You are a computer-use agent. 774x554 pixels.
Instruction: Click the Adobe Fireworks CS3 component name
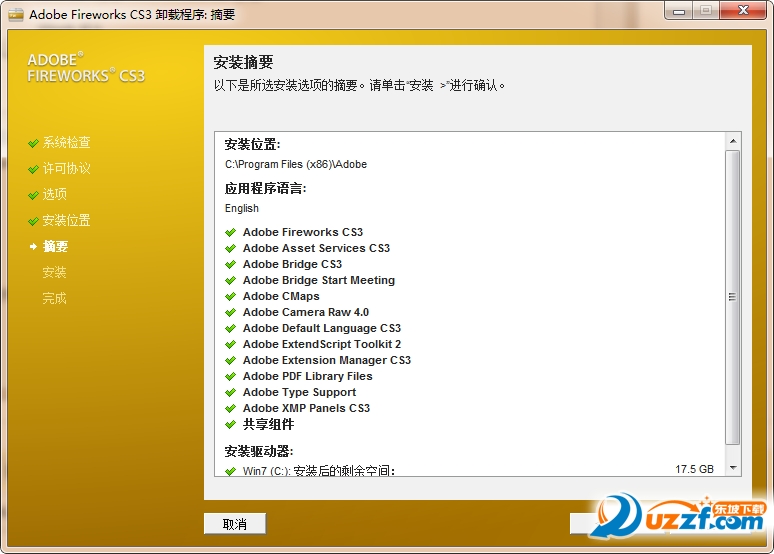coord(303,232)
